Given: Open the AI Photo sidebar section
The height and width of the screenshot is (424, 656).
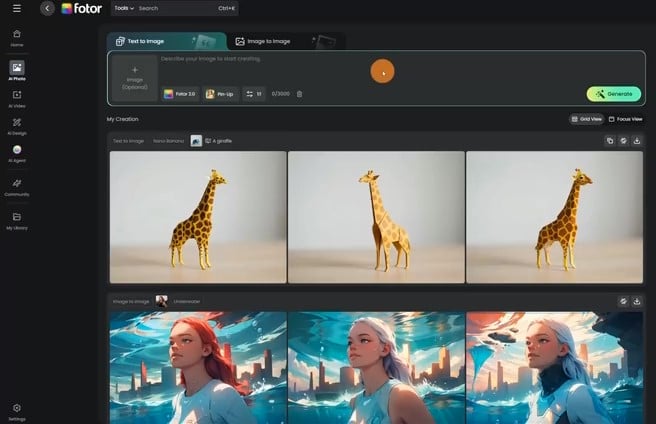Looking at the screenshot, I should [17, 70].
